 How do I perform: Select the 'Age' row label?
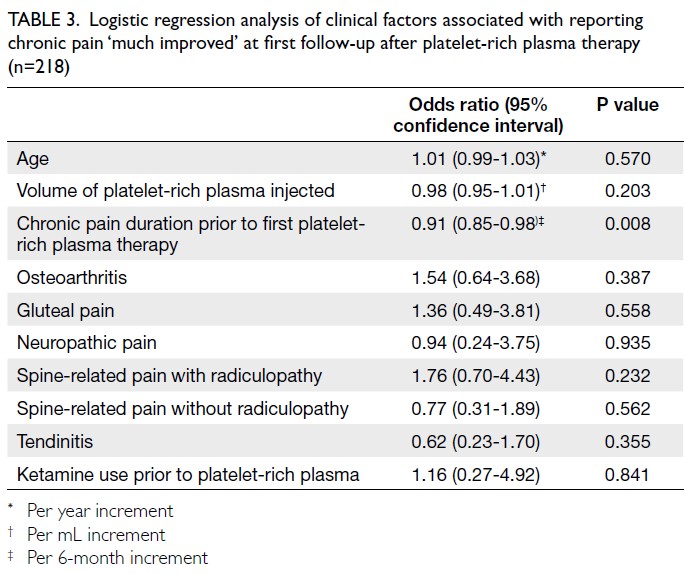[33, 158]
